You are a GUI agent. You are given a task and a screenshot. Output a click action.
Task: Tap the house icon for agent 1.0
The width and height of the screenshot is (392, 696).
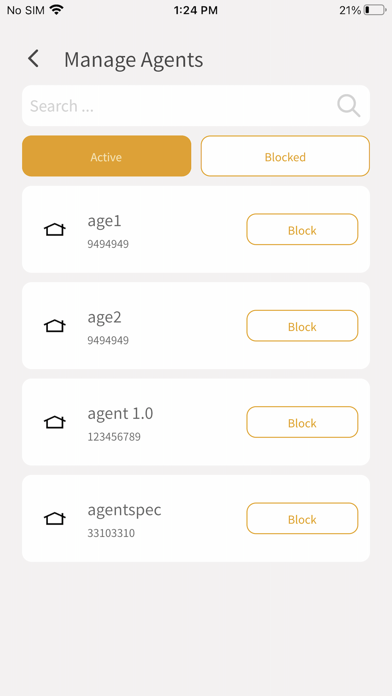(x=55, y=422)
